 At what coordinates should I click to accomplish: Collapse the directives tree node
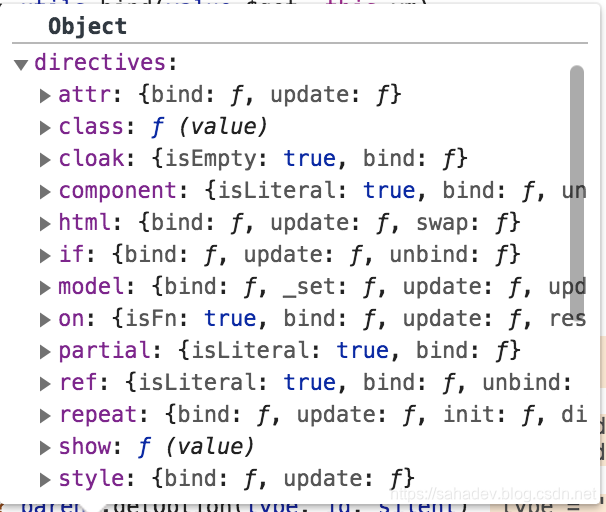pos(21,64)
